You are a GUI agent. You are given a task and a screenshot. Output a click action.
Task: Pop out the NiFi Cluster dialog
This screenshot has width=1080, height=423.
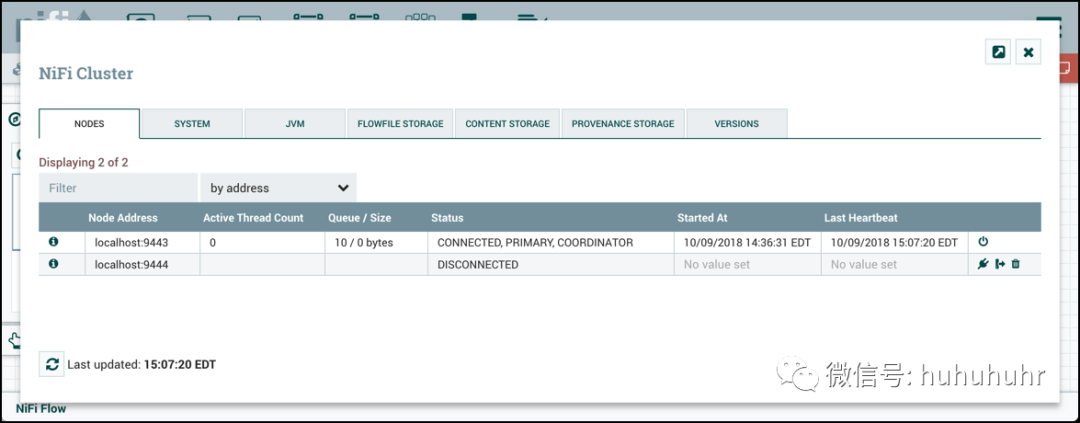(x=998, y=52)
